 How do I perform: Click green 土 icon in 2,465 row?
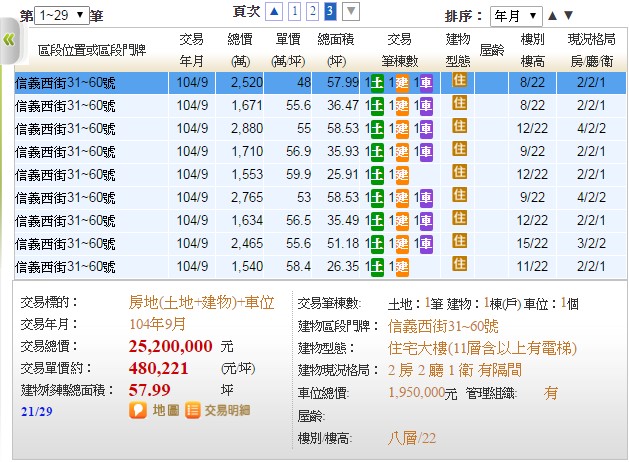(377, 243)
